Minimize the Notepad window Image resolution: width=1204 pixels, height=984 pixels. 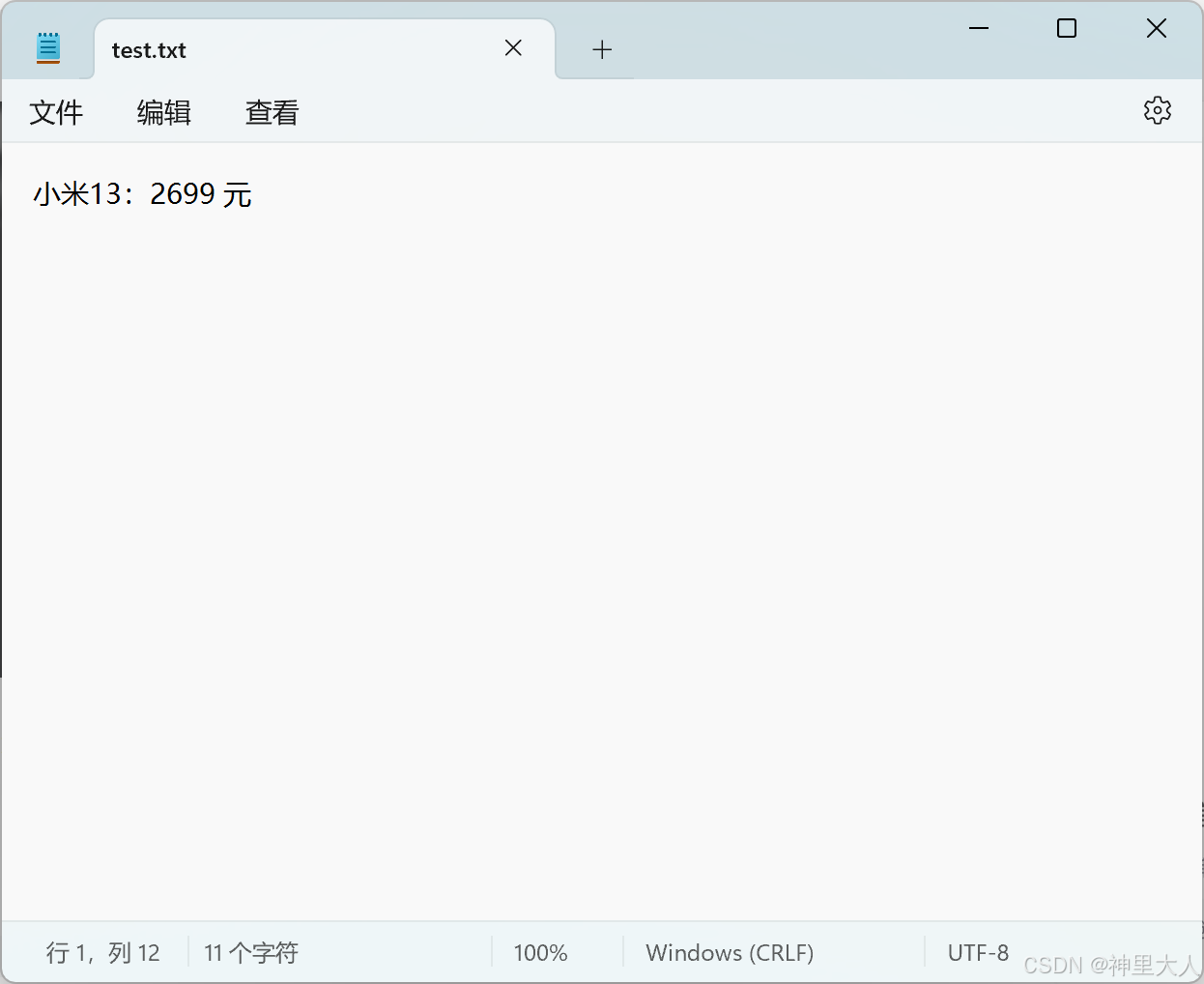coord(979,28)
